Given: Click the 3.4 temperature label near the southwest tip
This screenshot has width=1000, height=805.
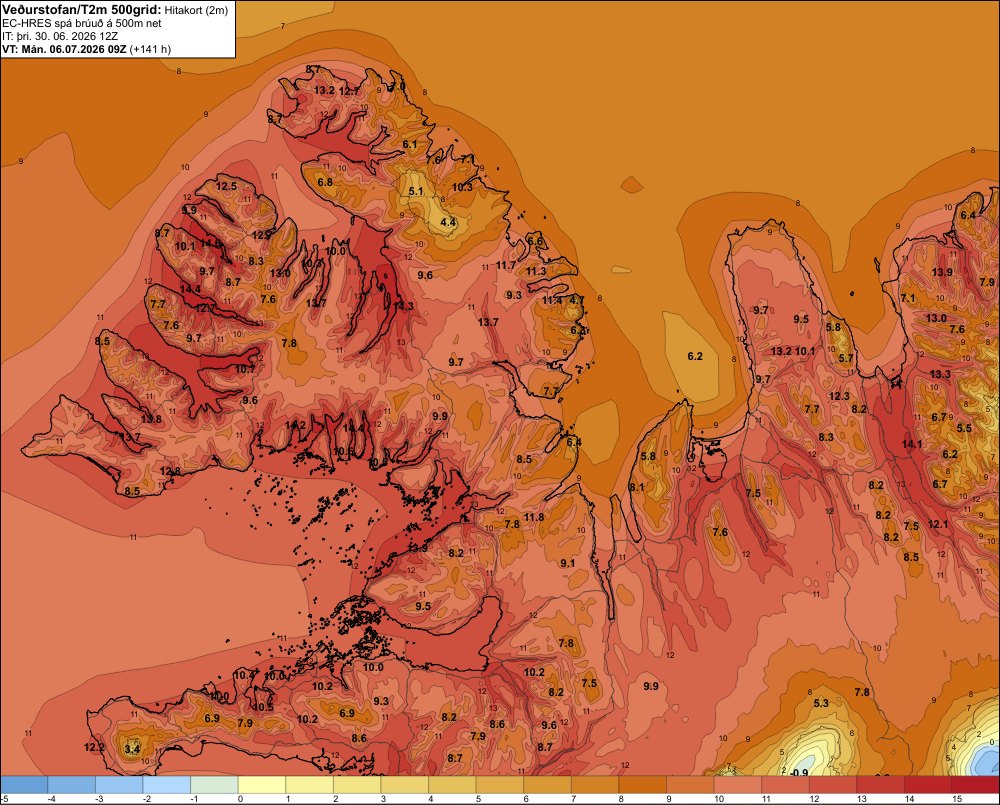Looking at the screenshot, I should (x=132, y=749).
